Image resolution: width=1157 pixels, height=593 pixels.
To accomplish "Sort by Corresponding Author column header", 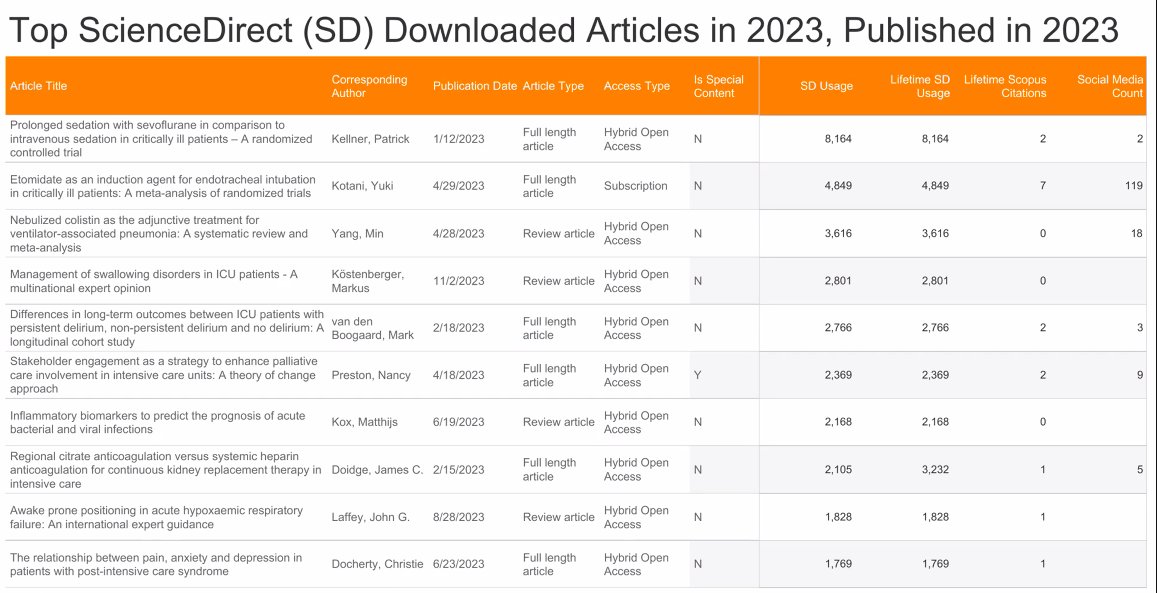I will (369, 86).
